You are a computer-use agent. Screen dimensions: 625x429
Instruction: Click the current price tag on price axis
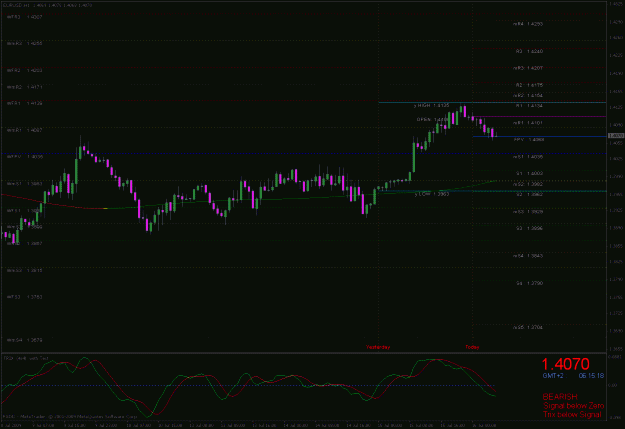(616, 136)
